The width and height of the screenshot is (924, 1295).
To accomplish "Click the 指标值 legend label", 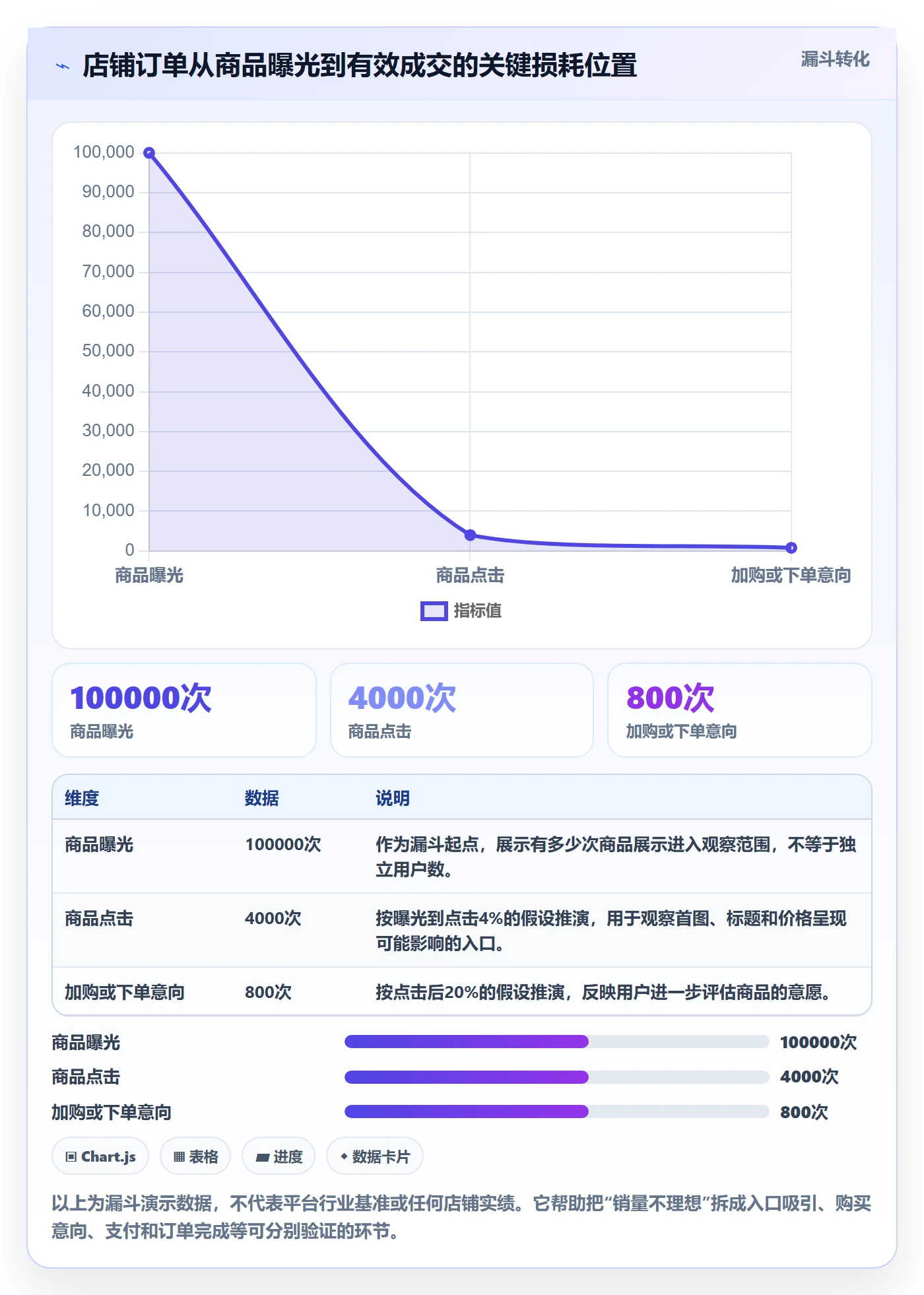I will click(x=478, y=611).
